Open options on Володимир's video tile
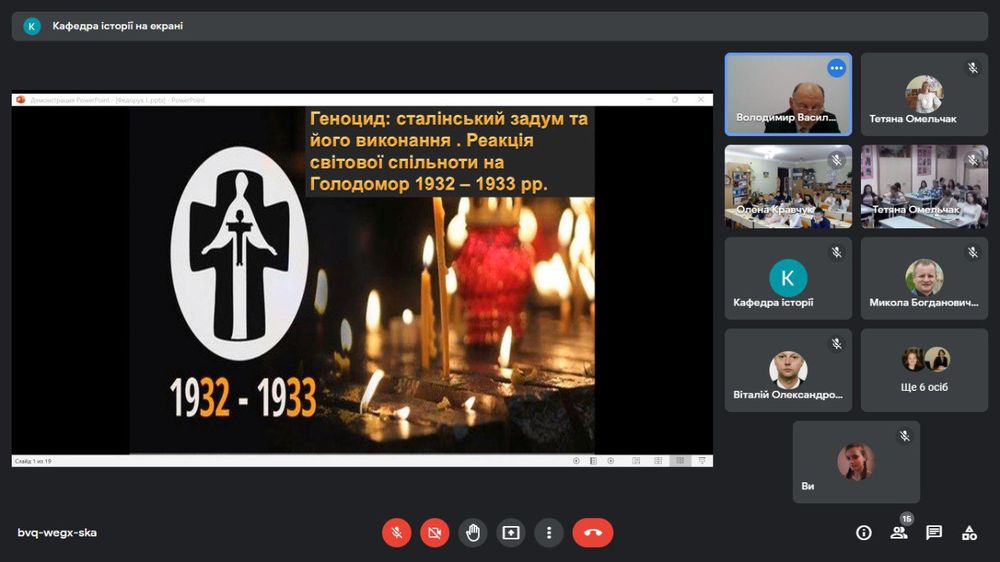 click(x=837, y=68)
